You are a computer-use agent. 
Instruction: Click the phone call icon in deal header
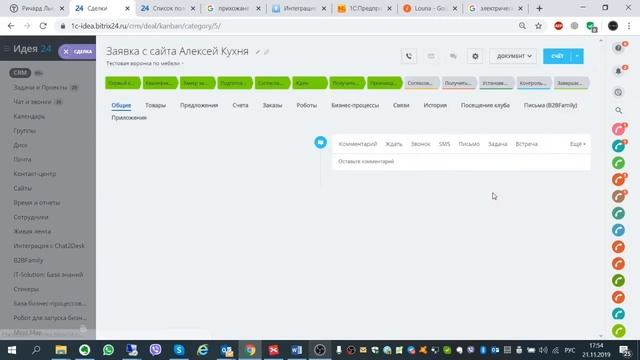[409, 56]
